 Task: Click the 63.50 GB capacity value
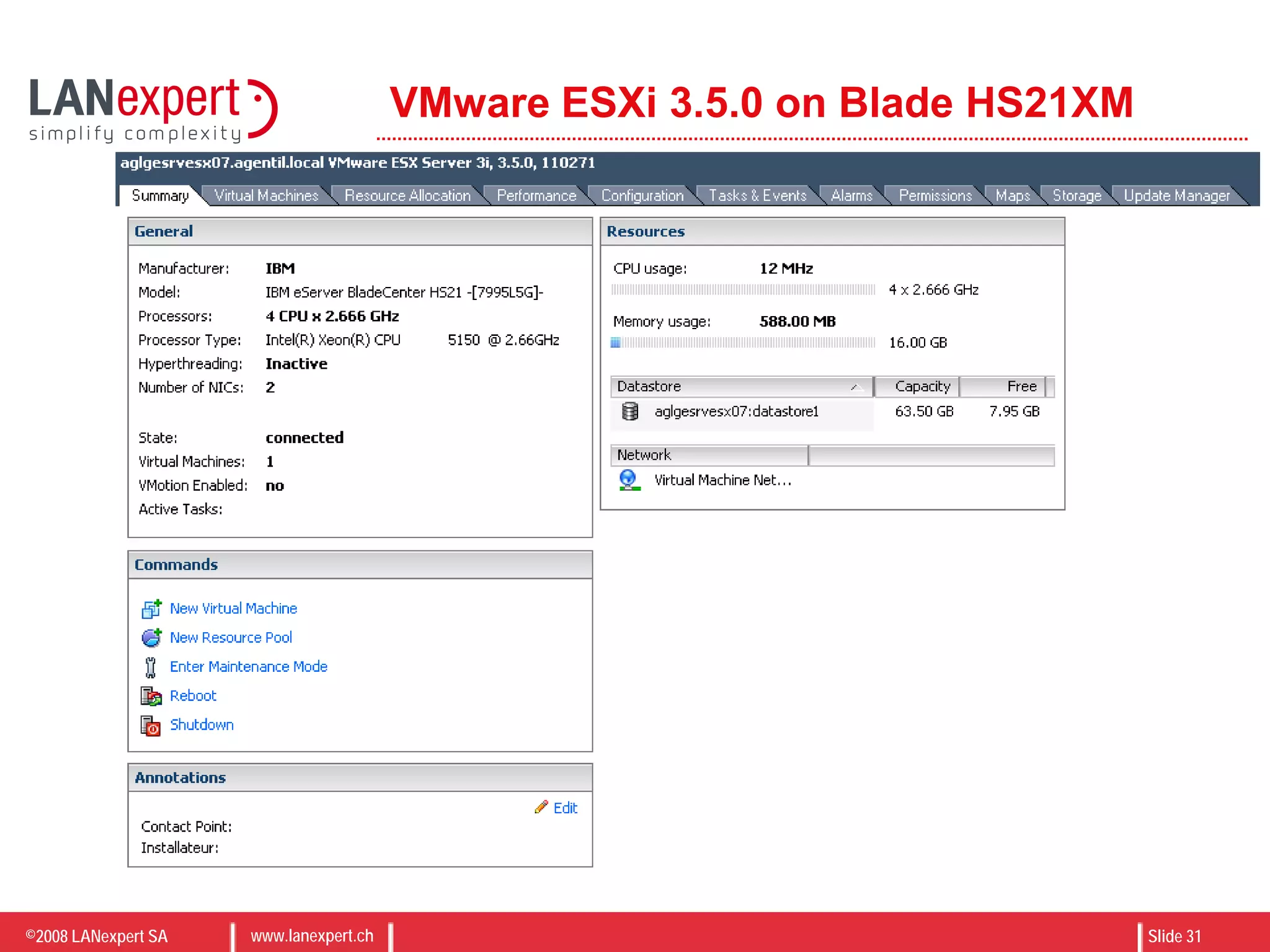pyautogui.click(x=924, y=412)
